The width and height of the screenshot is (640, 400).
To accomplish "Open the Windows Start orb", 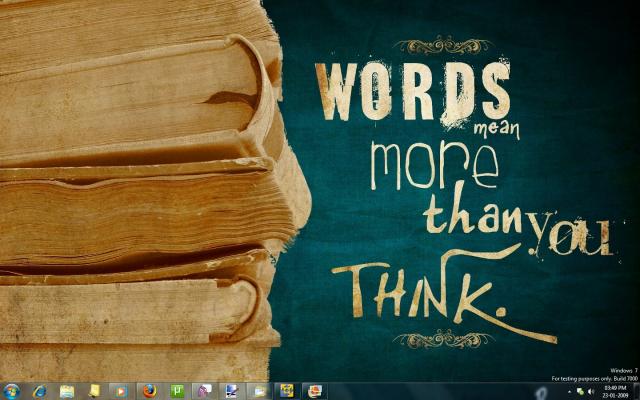I will pyautogui.click(x=11, y=391).
